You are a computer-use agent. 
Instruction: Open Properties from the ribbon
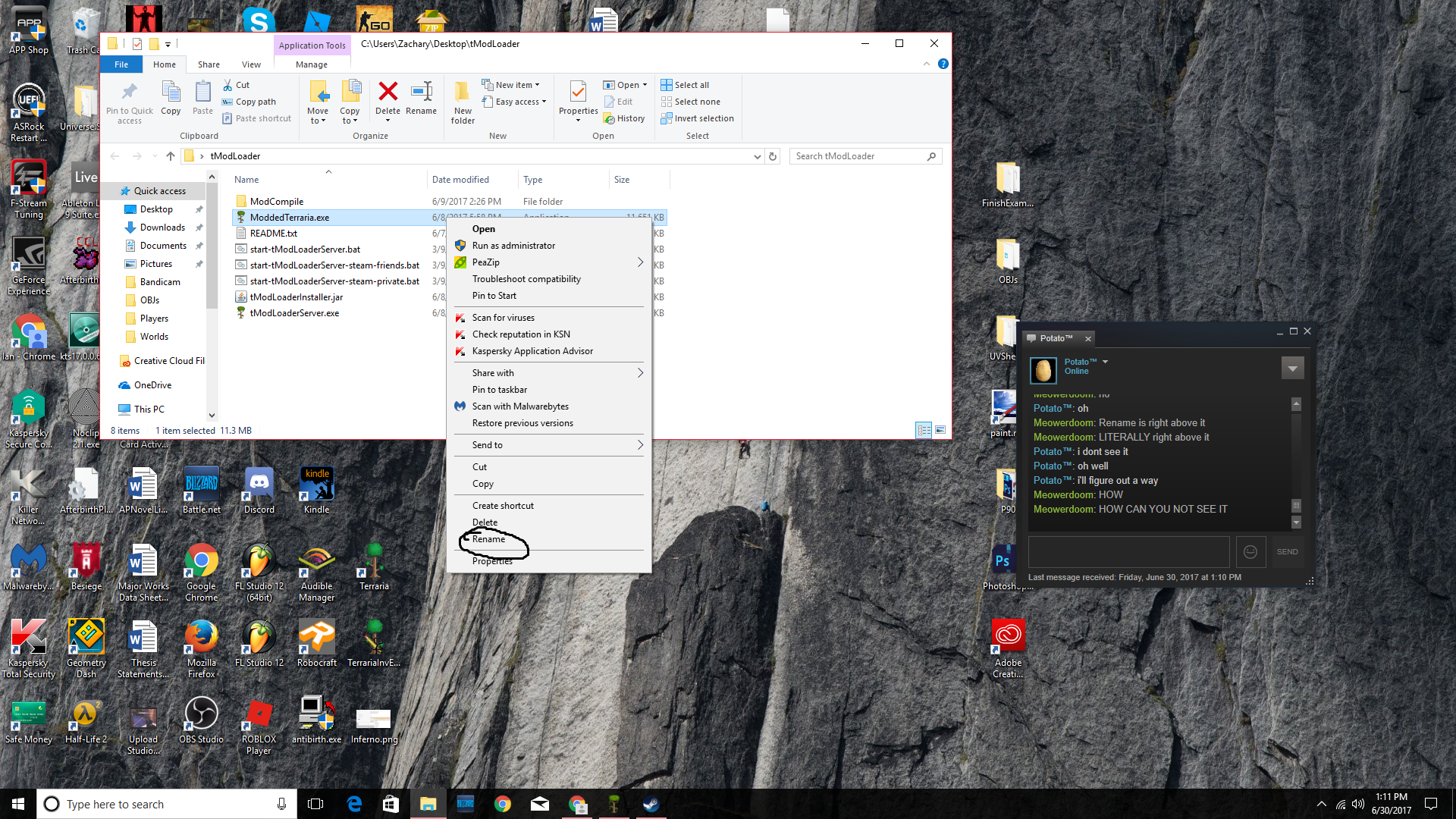(578, 94)
